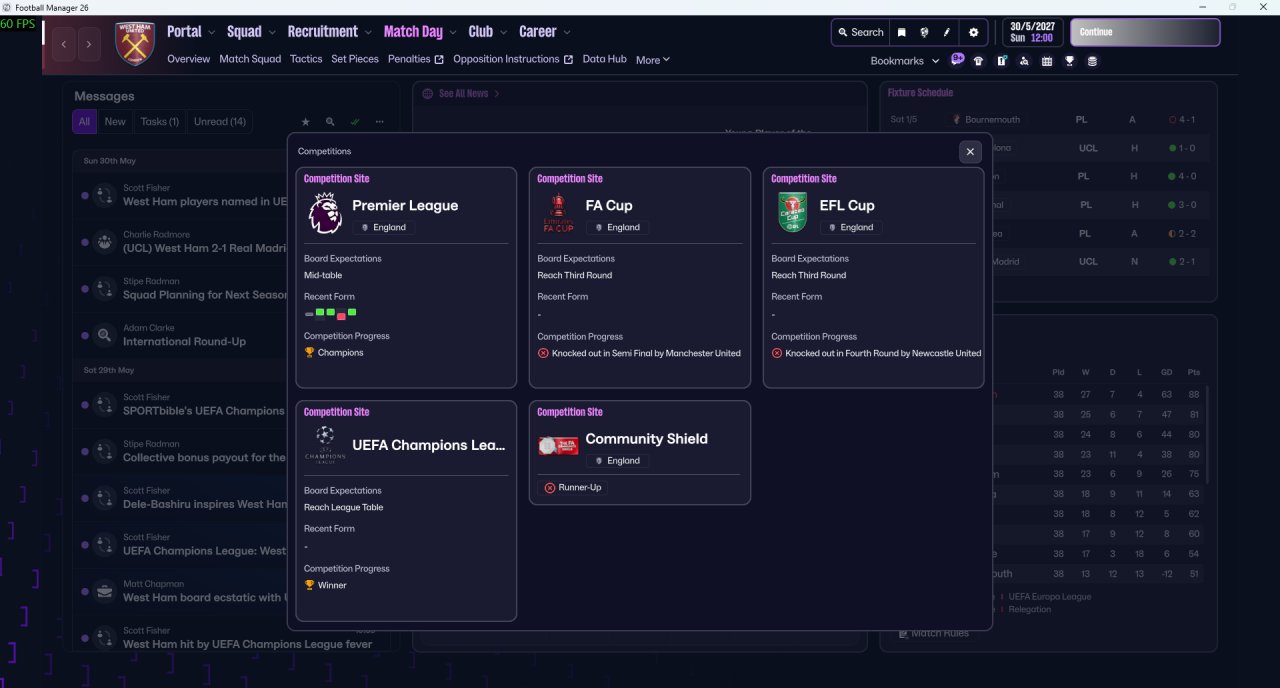This screenshot has height=688, width=1280.
Task: Open the settings gear icon
Action: coord(974,32)
